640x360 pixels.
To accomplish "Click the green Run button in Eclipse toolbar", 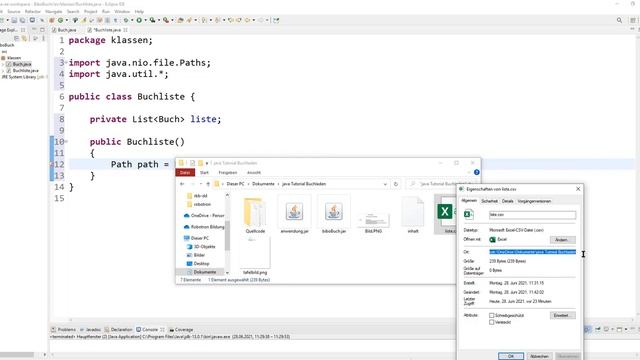I will pos(139,20).
